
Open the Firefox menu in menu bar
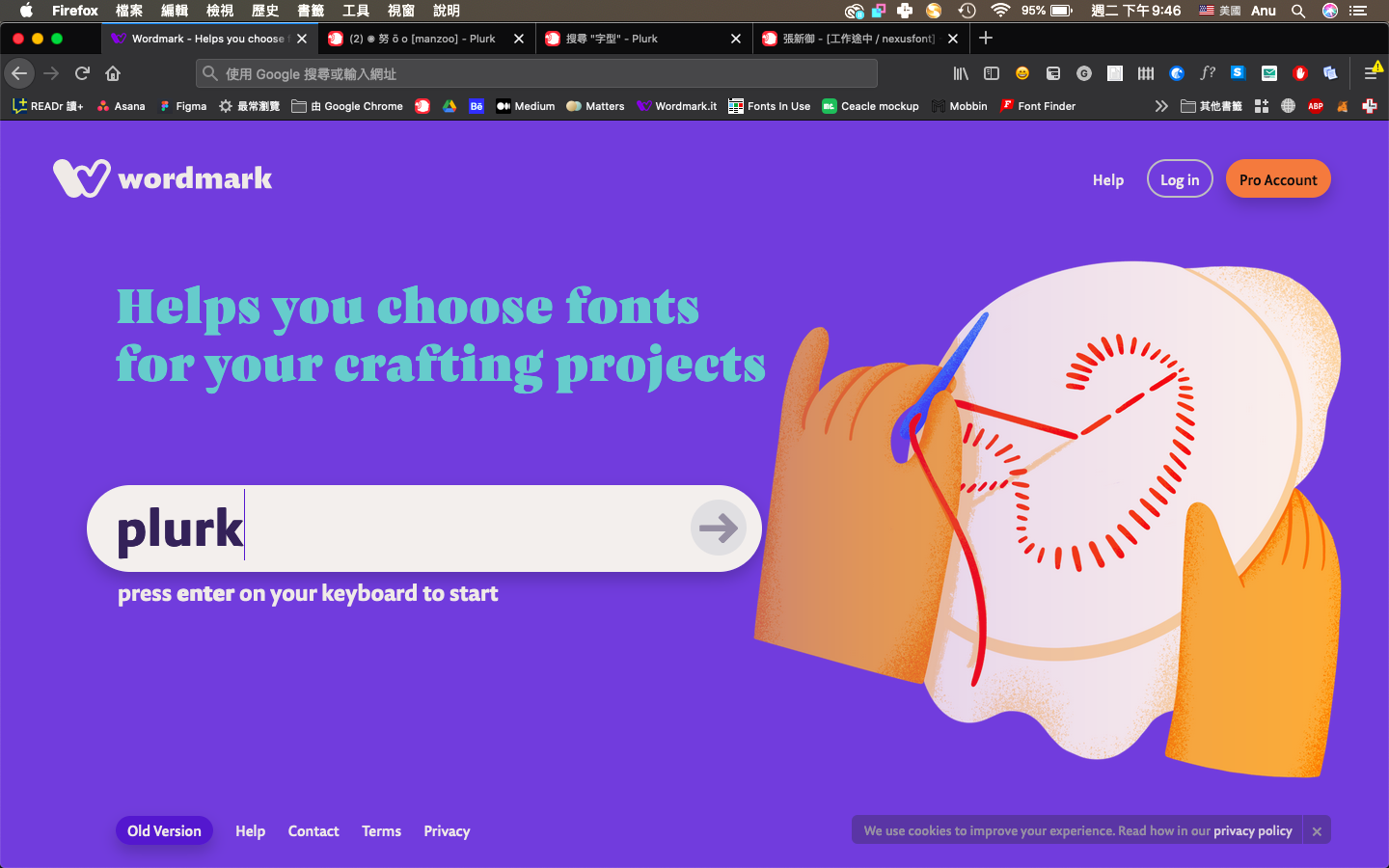[x=75, y=11]
